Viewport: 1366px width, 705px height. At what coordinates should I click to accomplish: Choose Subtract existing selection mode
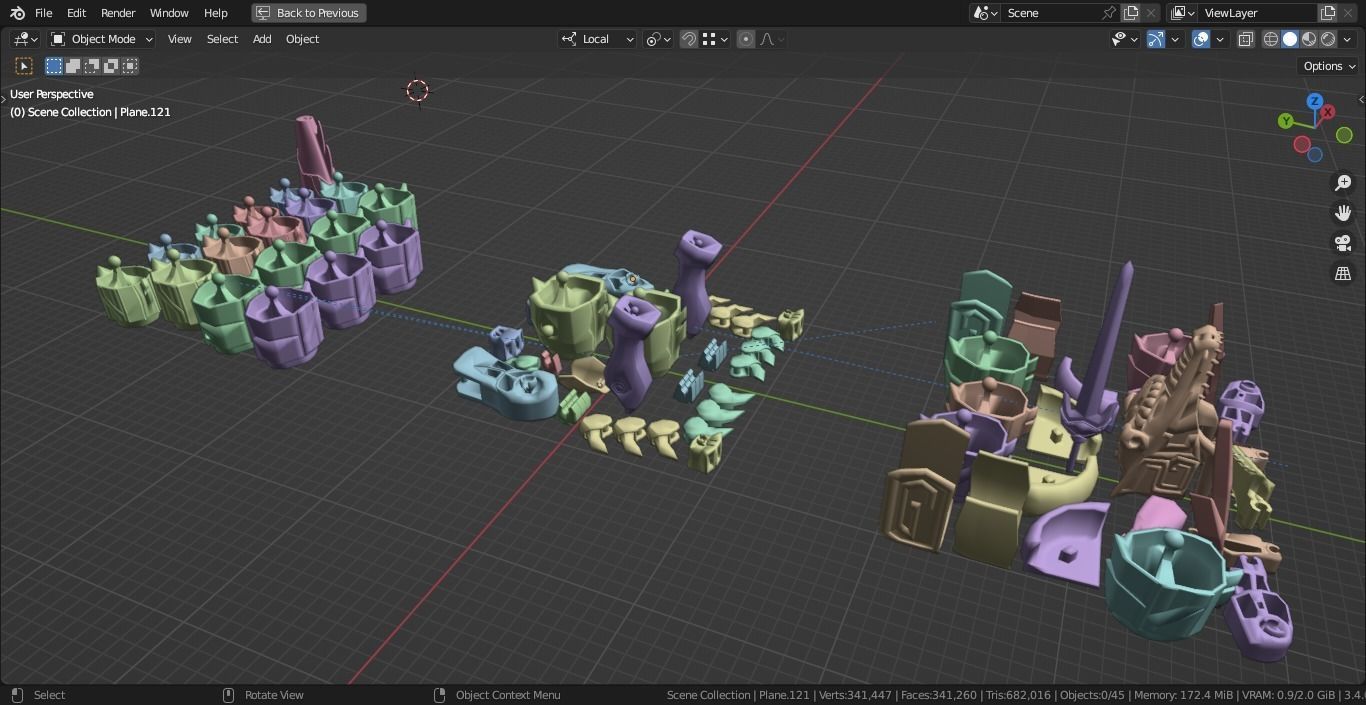coord(92,66)
